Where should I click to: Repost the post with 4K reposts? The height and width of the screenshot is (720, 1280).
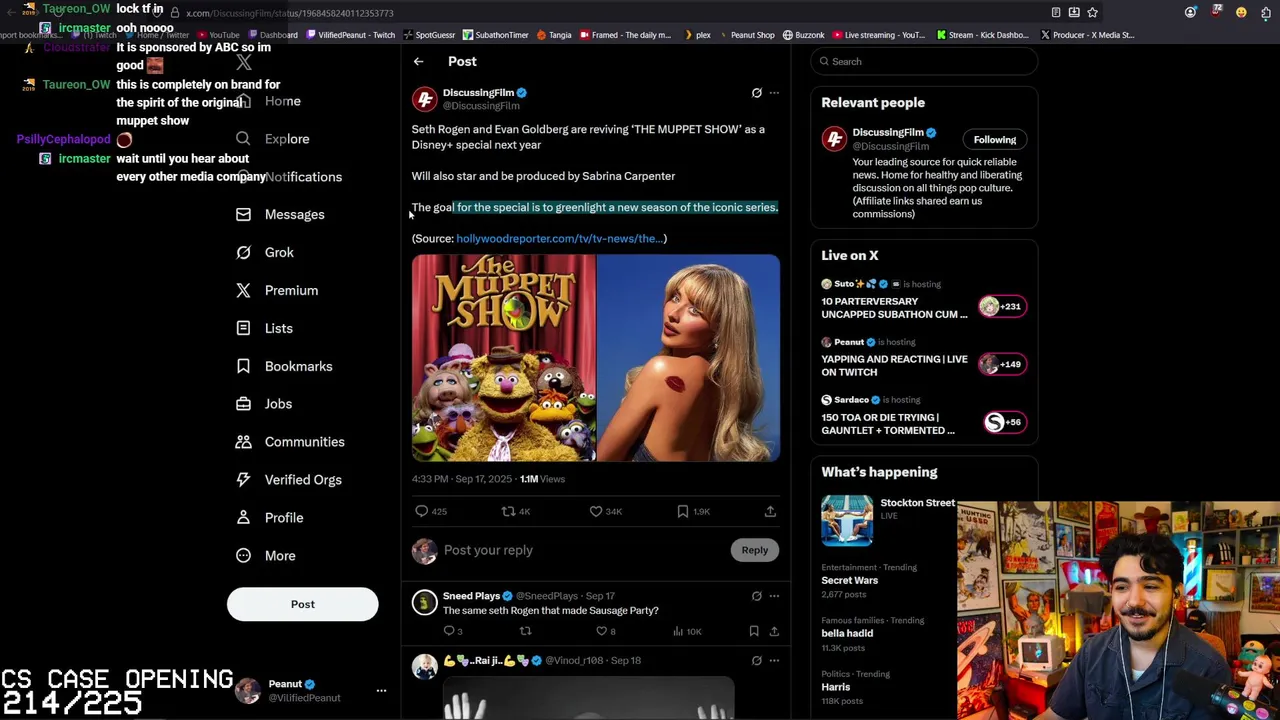click(x=516, y=512)
